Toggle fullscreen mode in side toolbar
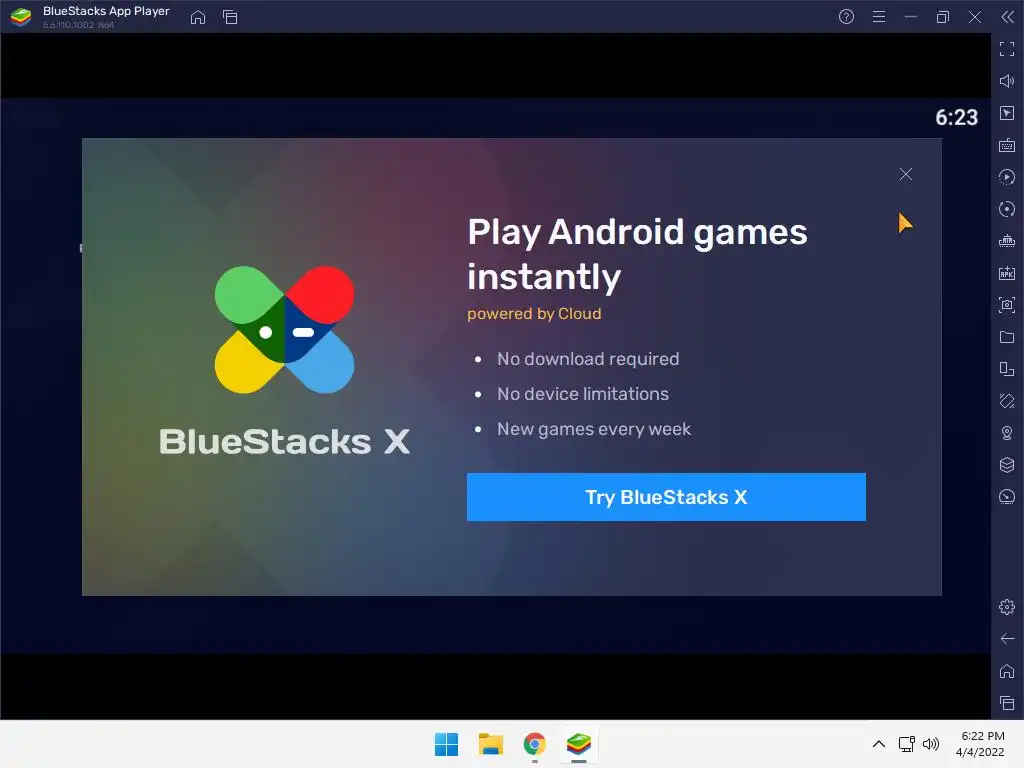 point(1007,49)
